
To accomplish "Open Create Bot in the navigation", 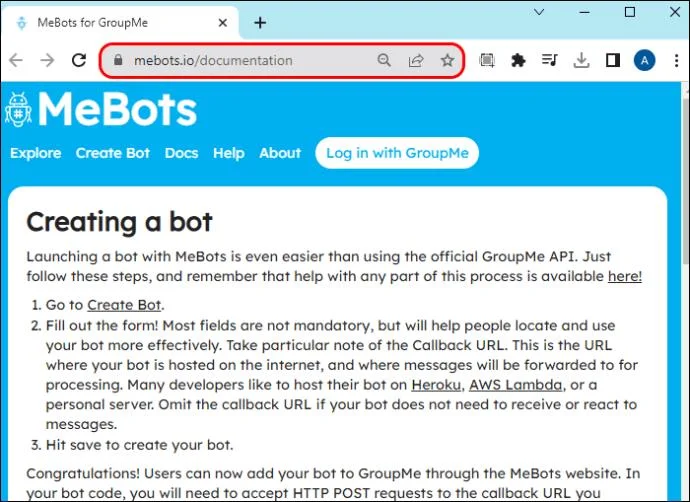I will click(x=113, y=153).
